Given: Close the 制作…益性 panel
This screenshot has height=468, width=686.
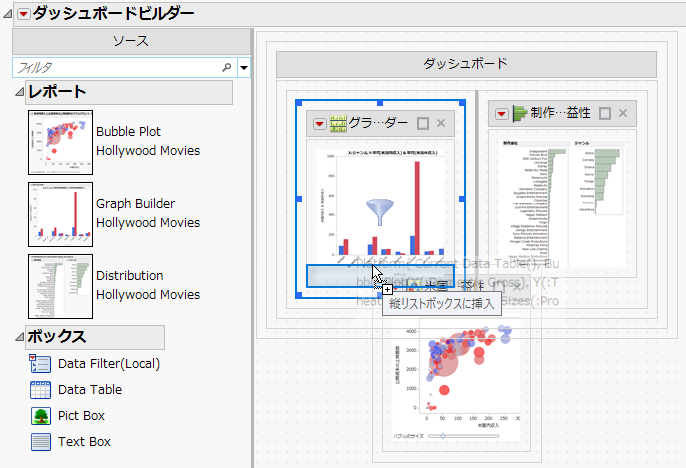Looking at the screenshot, I should click(623, 113).
